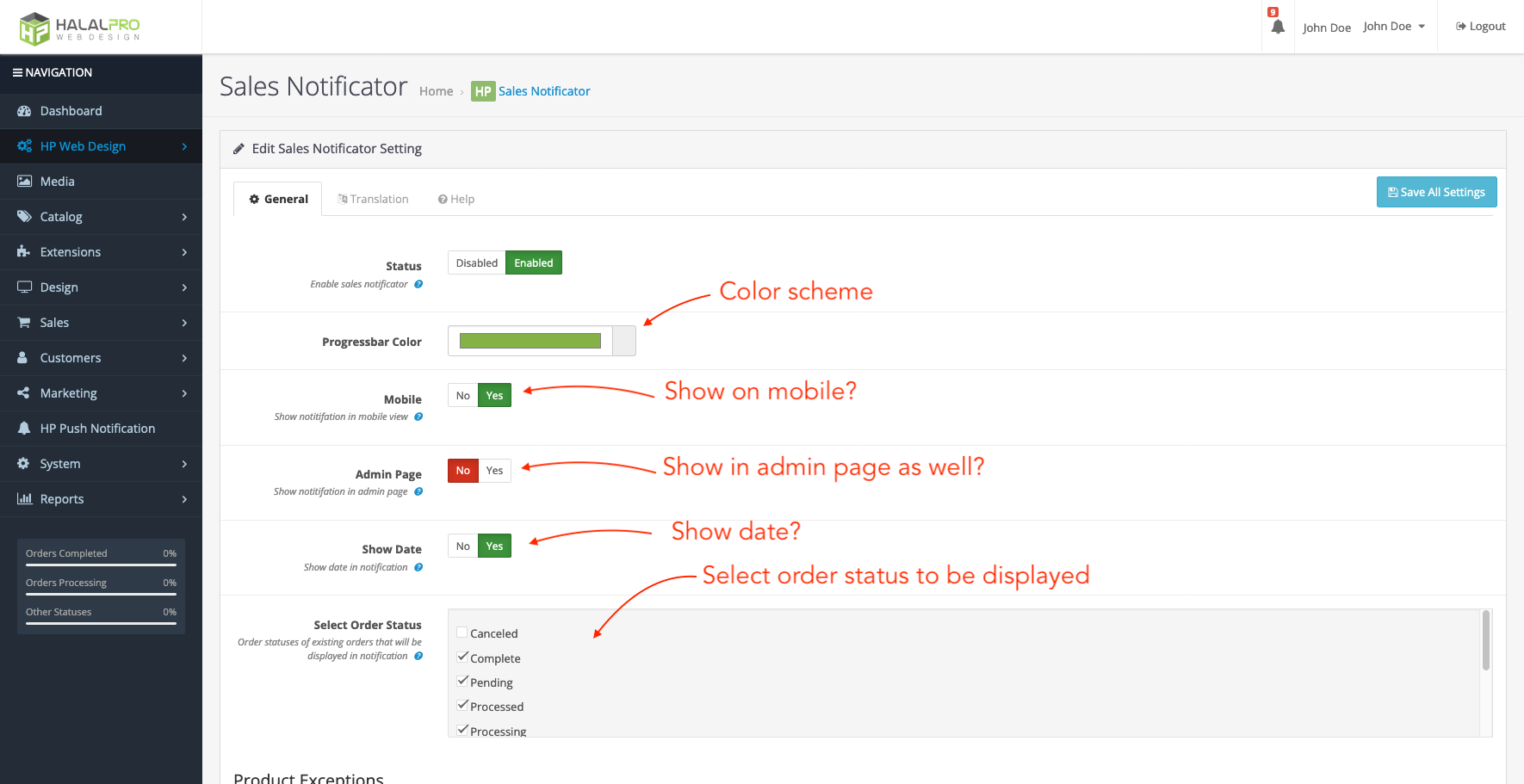Screen dimensions: 1524x784
Task: Check the Canceled order status checkbox
Action: (462, 633)
